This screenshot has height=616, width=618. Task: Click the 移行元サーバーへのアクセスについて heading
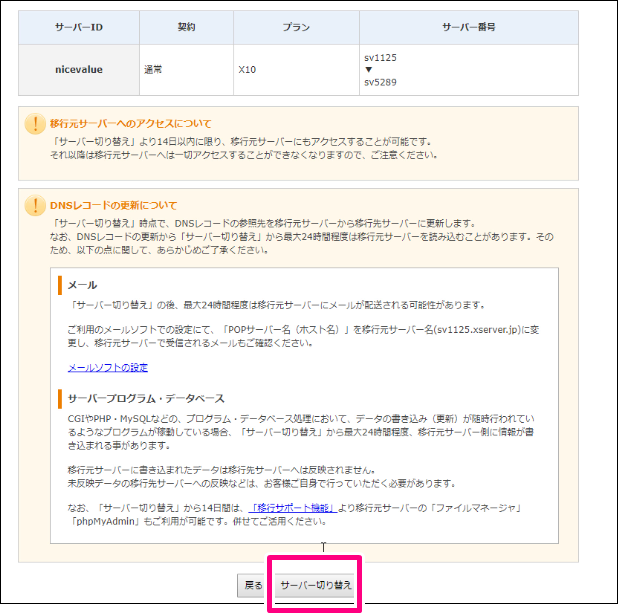tap(130, 124)
